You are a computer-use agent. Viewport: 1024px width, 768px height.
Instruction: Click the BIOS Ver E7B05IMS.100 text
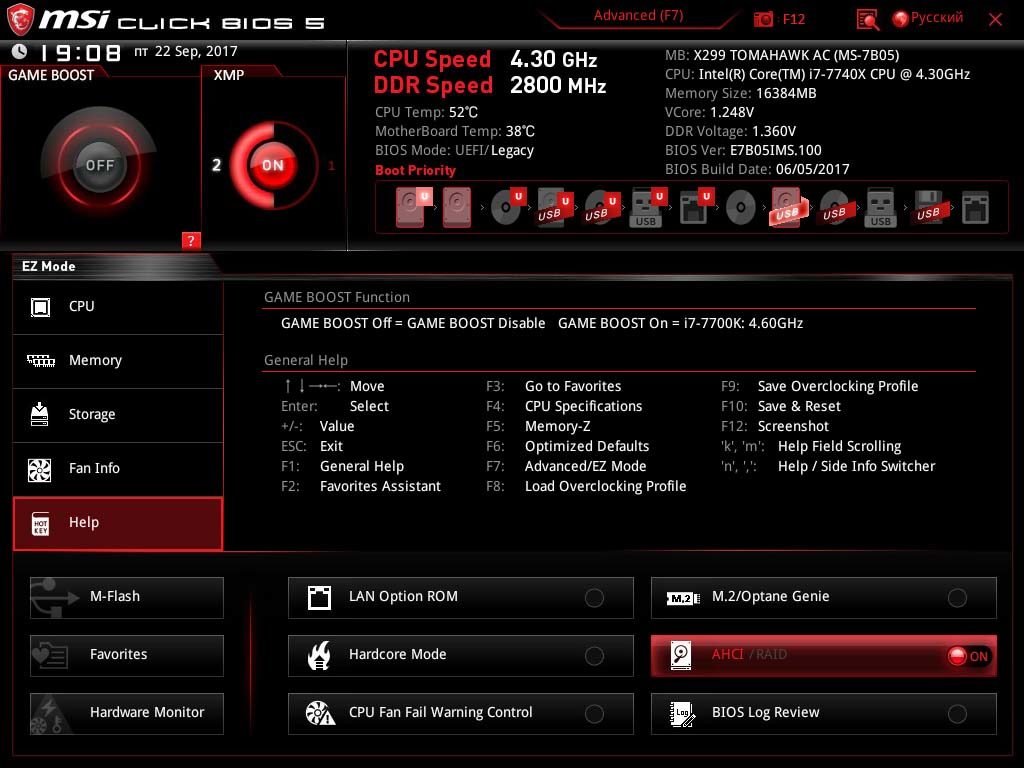tap(743, 150)
